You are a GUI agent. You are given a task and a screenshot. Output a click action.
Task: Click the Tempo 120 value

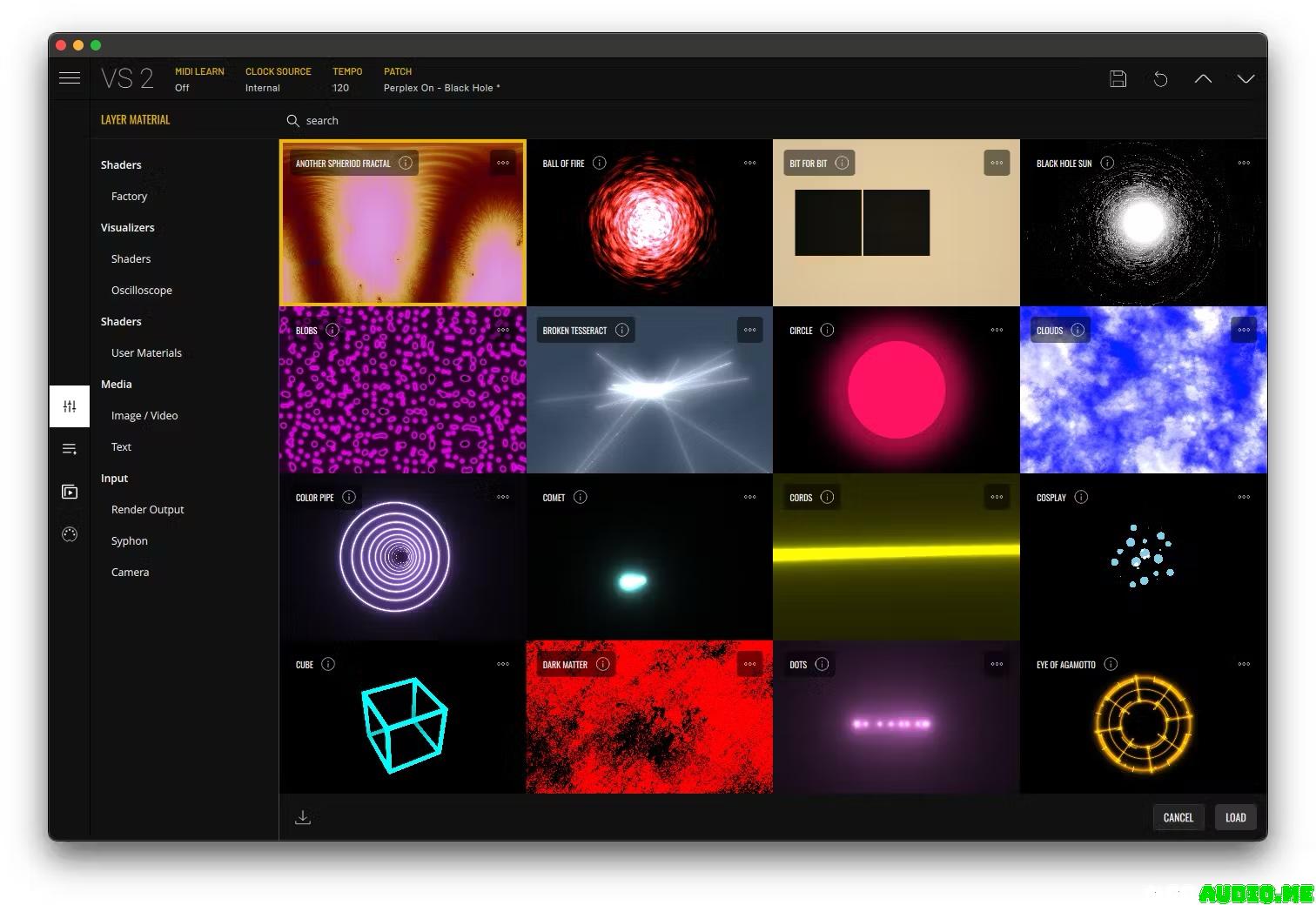point(340,88)
